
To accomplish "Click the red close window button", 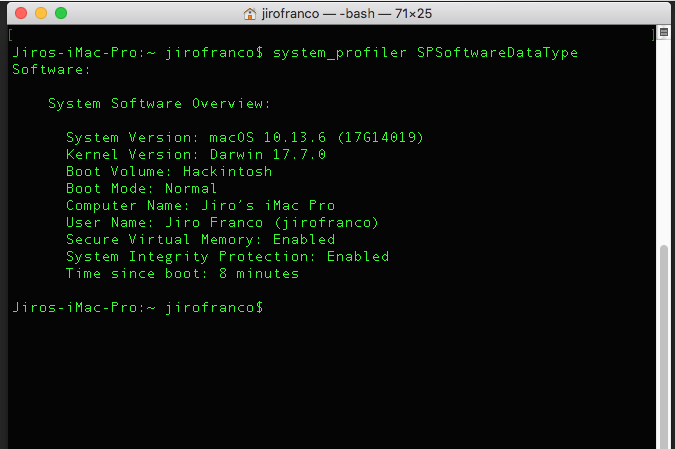I will point(21,13).
